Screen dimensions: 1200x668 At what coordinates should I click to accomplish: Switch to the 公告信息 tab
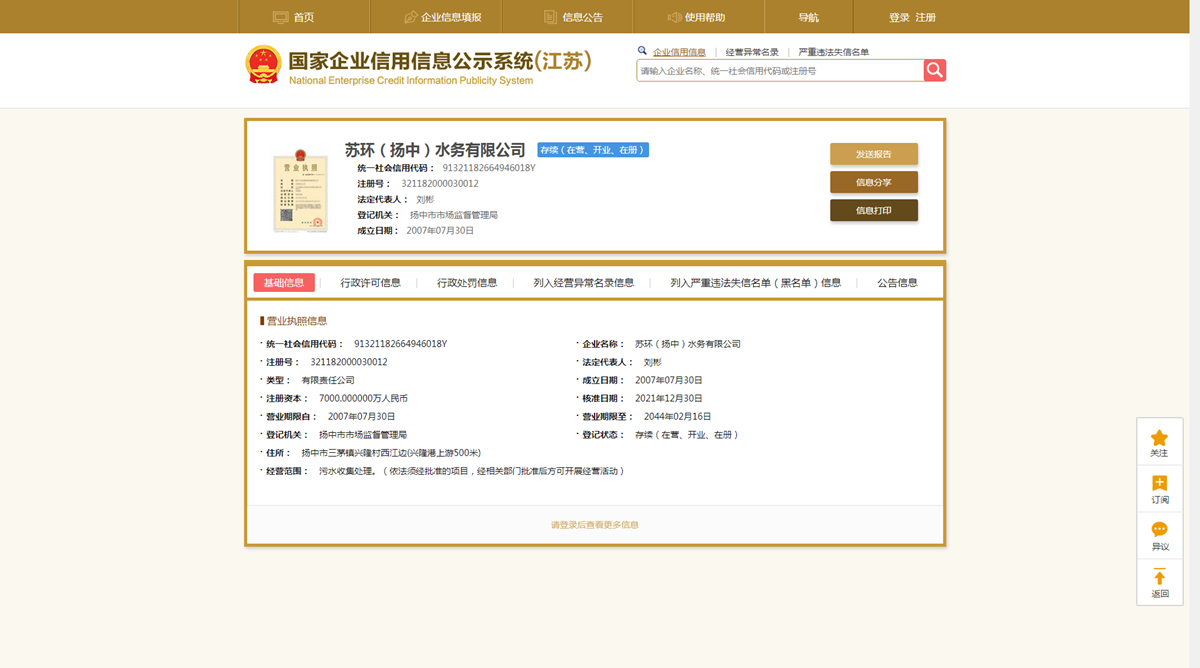pyautogui.click(x=898, y=283)
